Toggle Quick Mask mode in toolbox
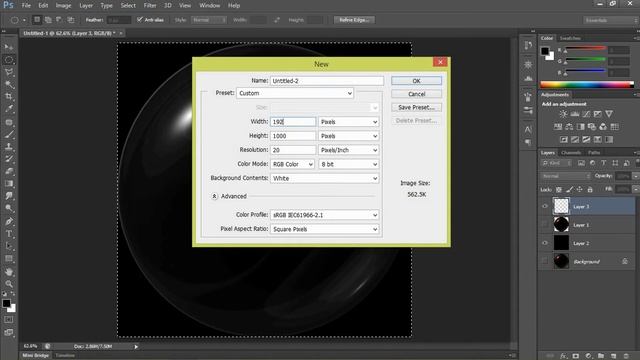This screenshot has height=360, width=640. 9,320
